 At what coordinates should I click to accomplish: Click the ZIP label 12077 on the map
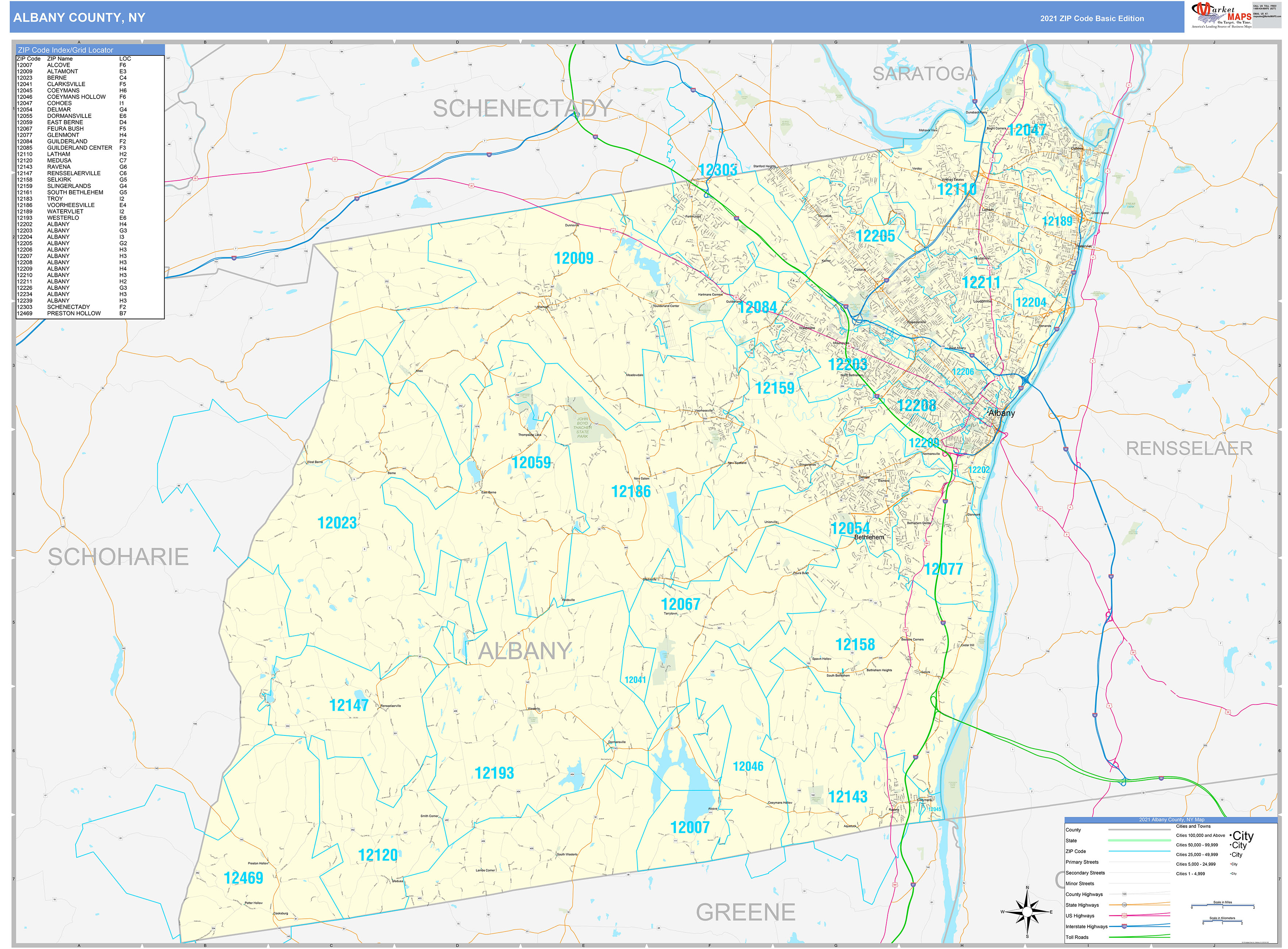[943, 569]
